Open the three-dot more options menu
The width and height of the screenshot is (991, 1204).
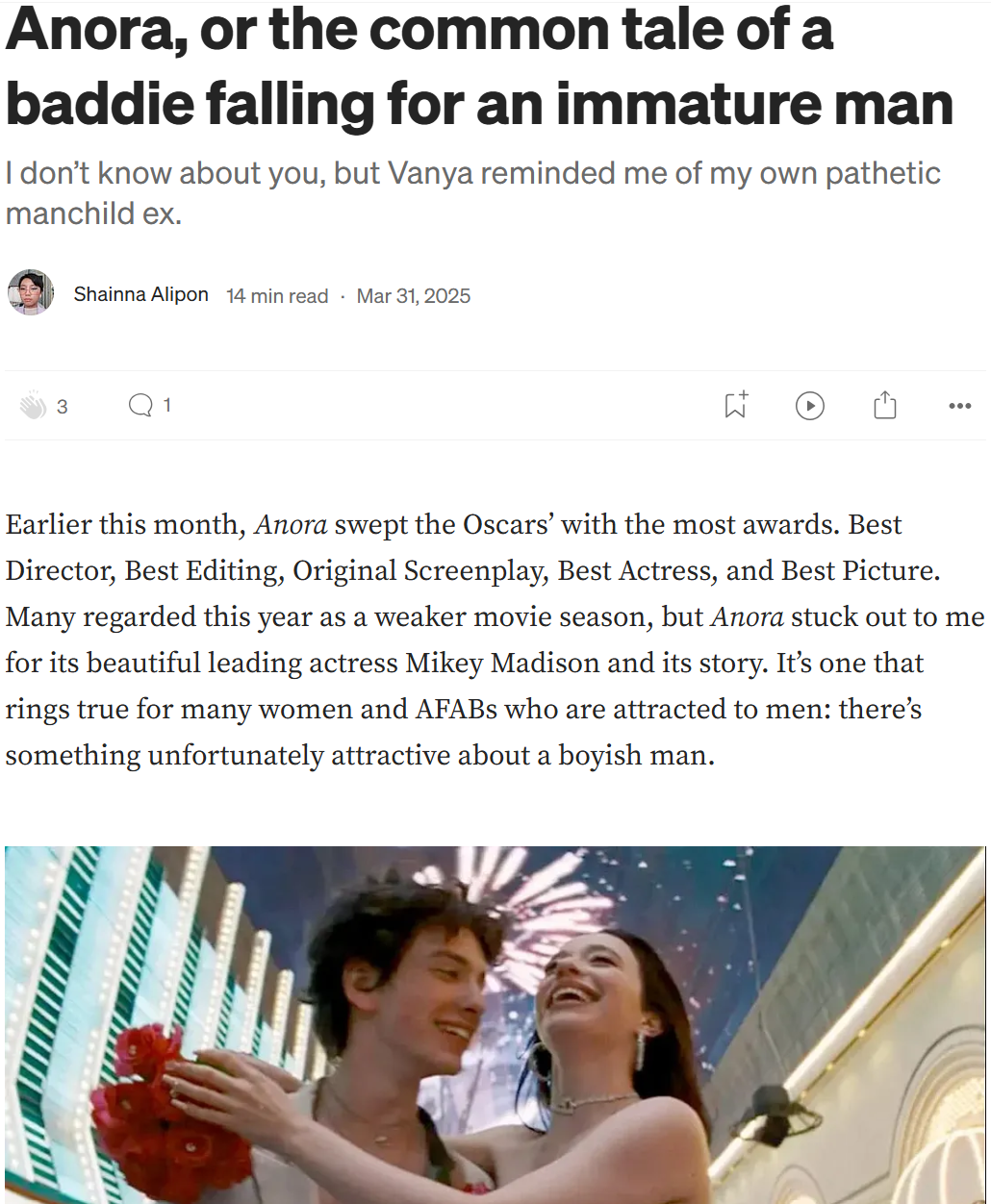[959, 406]
